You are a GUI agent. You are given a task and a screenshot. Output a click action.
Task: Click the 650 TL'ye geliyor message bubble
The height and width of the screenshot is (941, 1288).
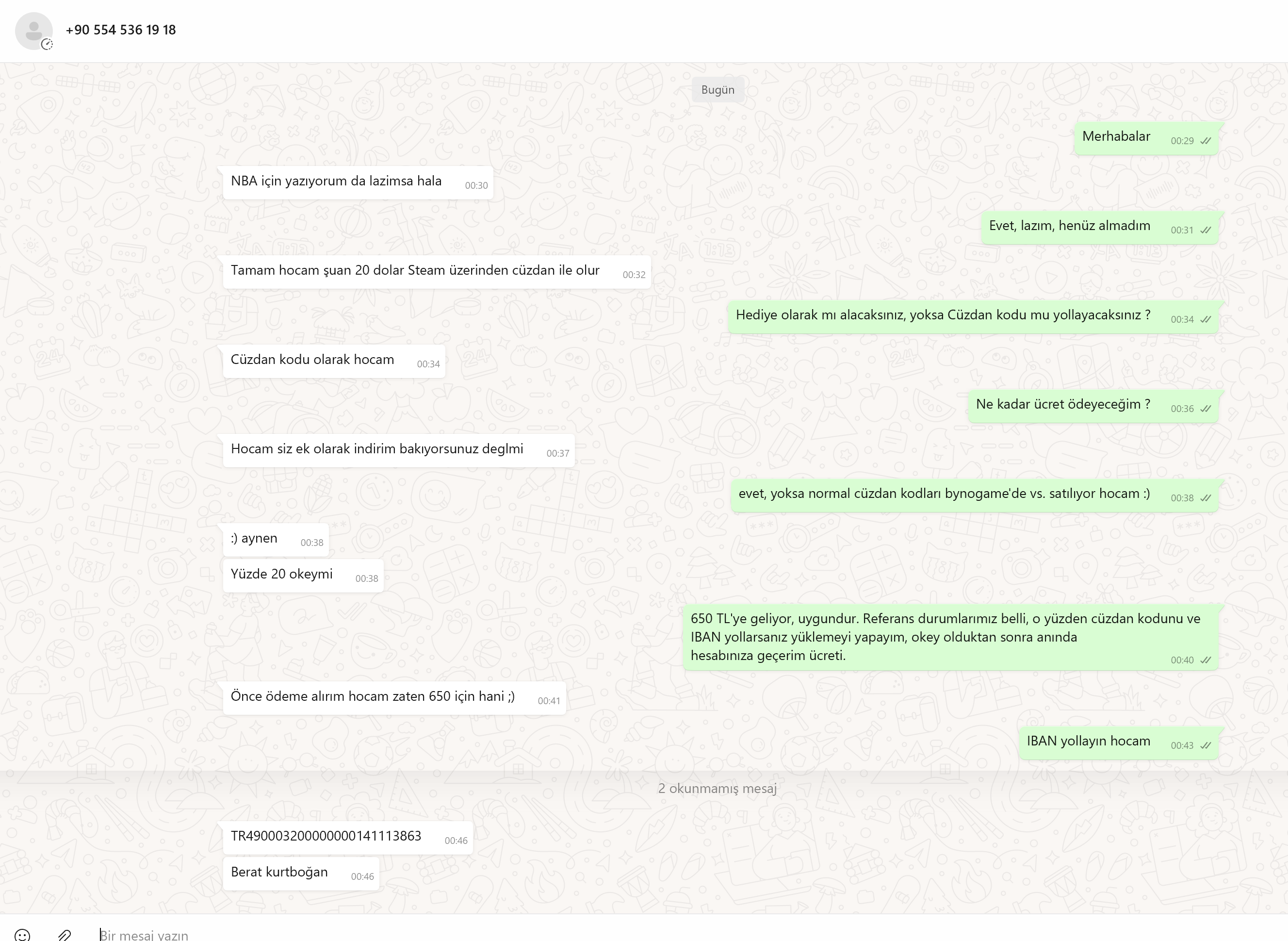point(950,637)
